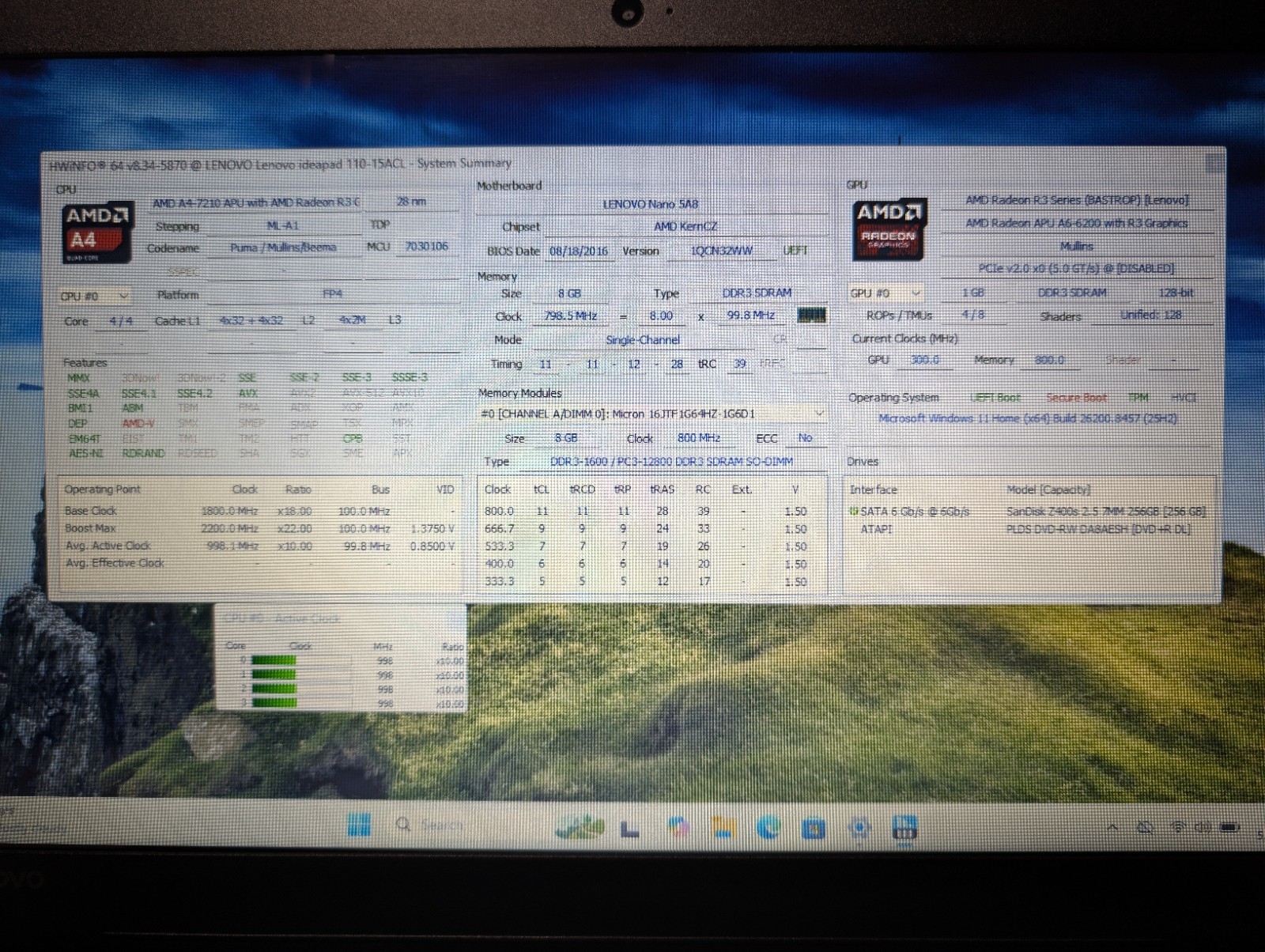Close the HWiNFO System Summary window
Viewport: 1265px width, 952px height.
click(x=1214, y=164)
